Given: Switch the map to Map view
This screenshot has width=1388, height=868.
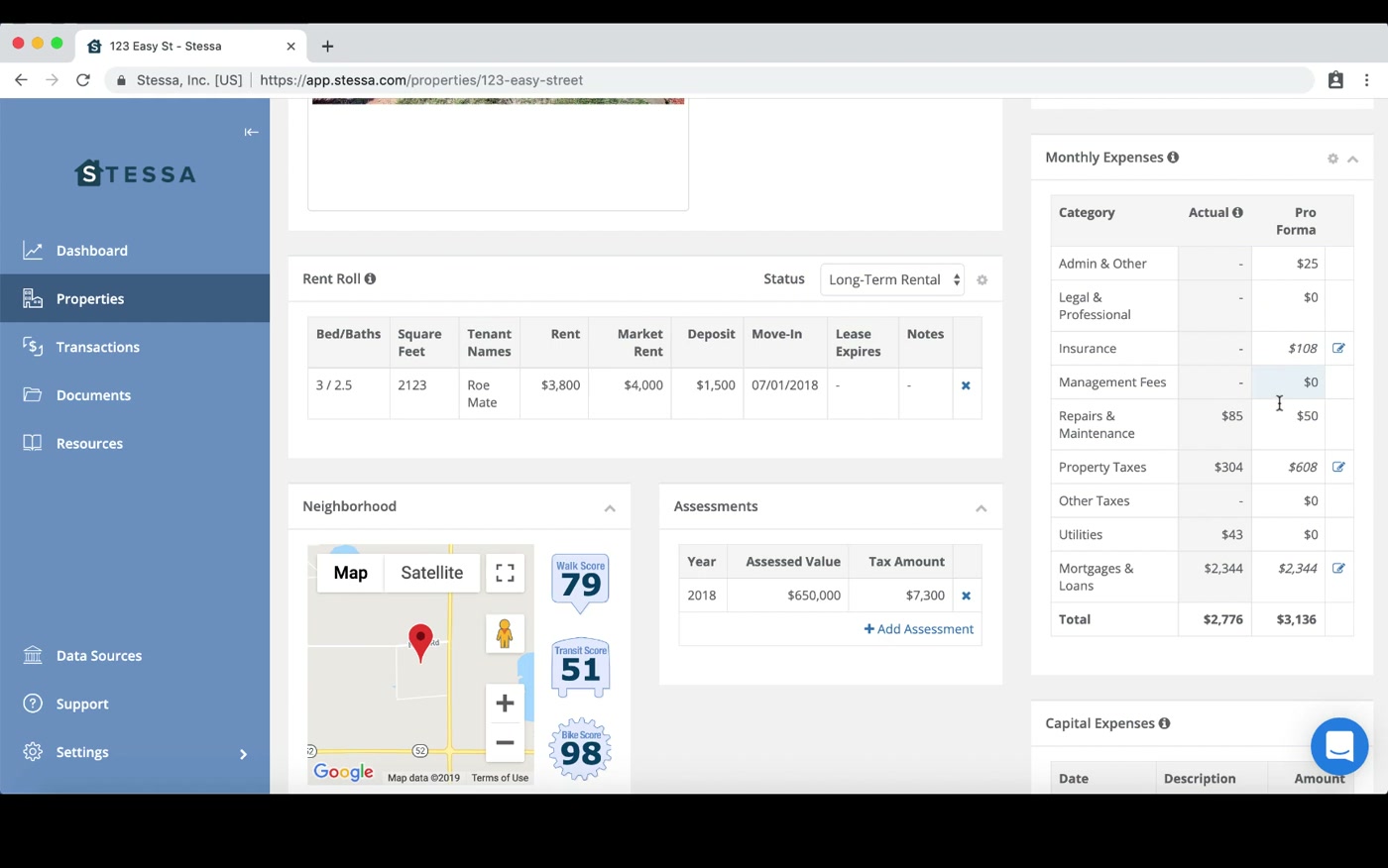Looking at the screenshot, I should [351, 573].
